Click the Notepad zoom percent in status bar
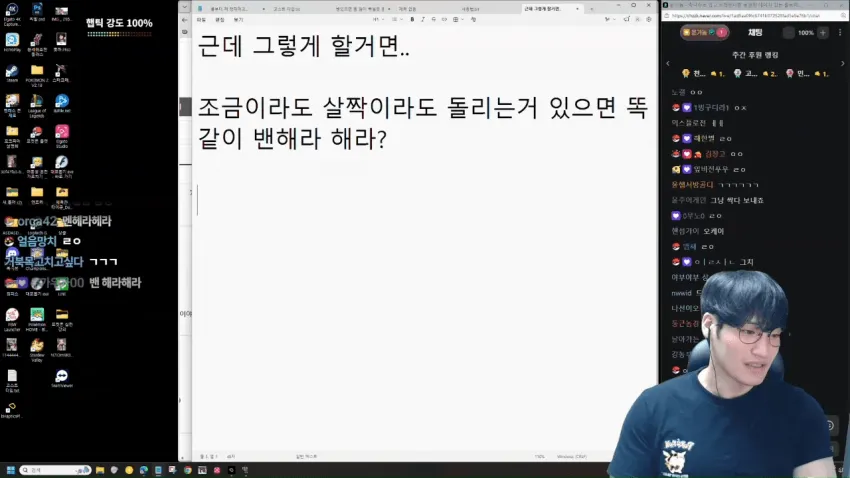Viewport: 850px width, 478px height. (539, 457)
